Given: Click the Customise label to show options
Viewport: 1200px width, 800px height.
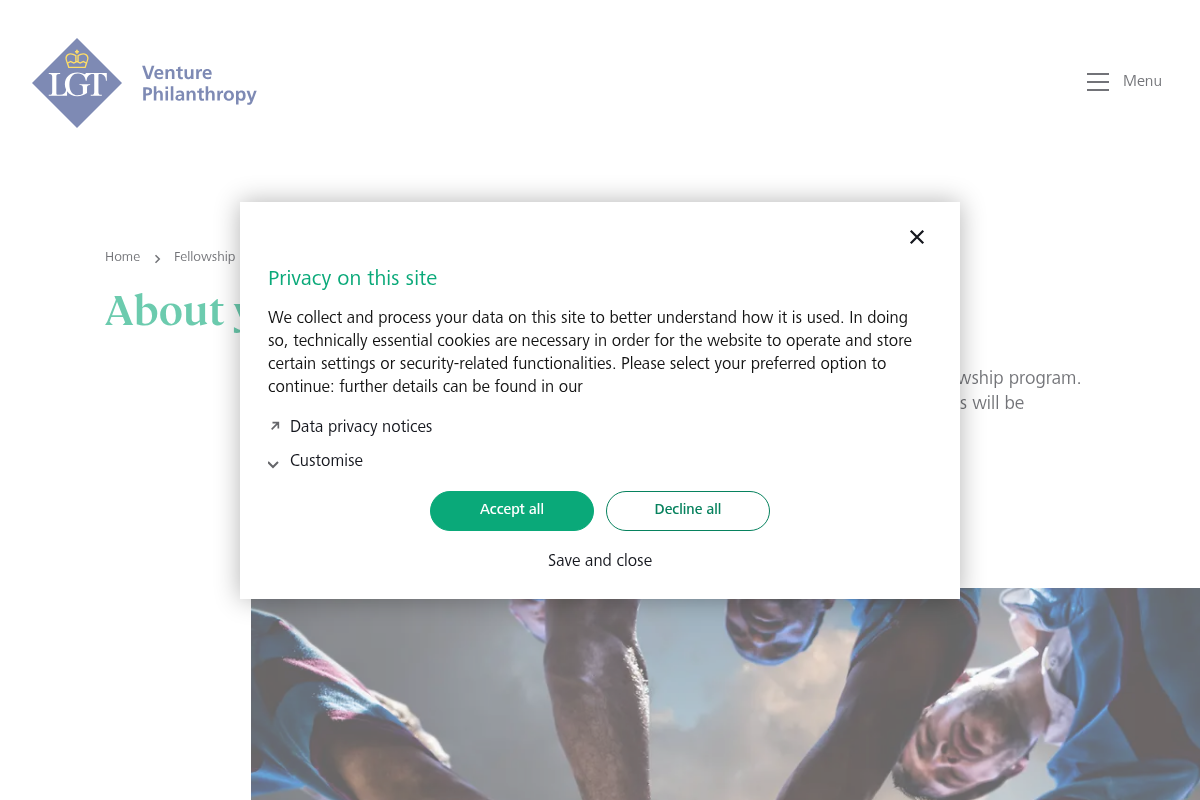Looking at the screenshot, I should (x=326, y=461).
